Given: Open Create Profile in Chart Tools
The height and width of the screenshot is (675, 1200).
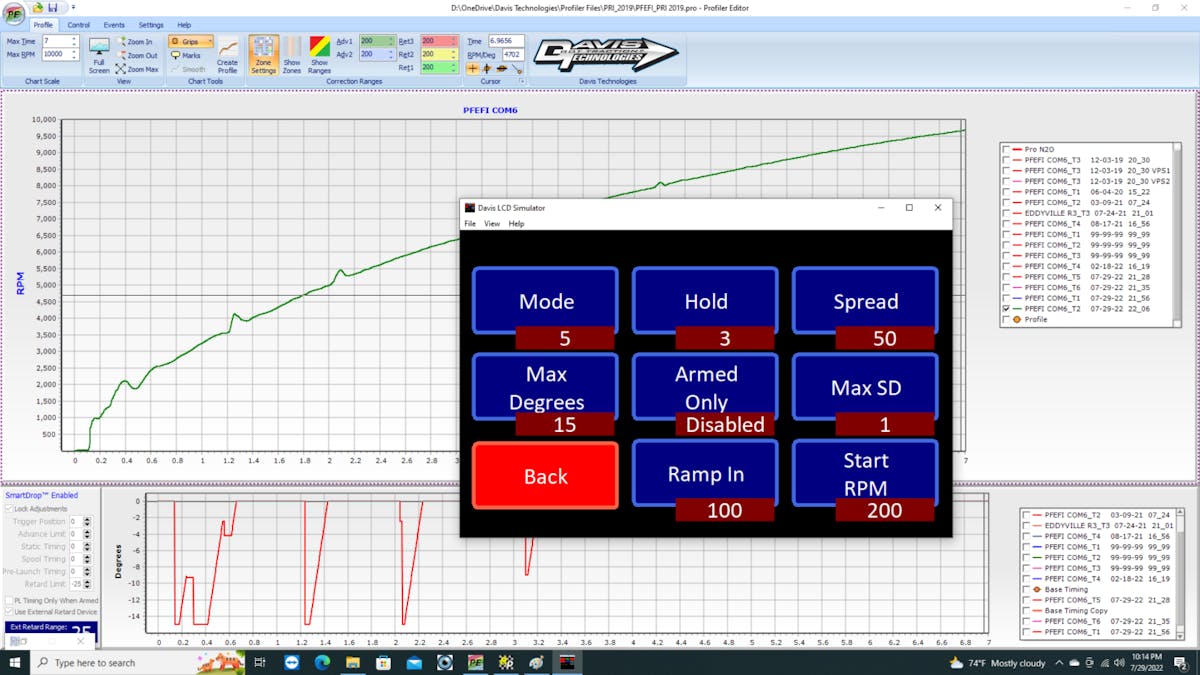Looking at the screenshot, I should pos(227,55).
